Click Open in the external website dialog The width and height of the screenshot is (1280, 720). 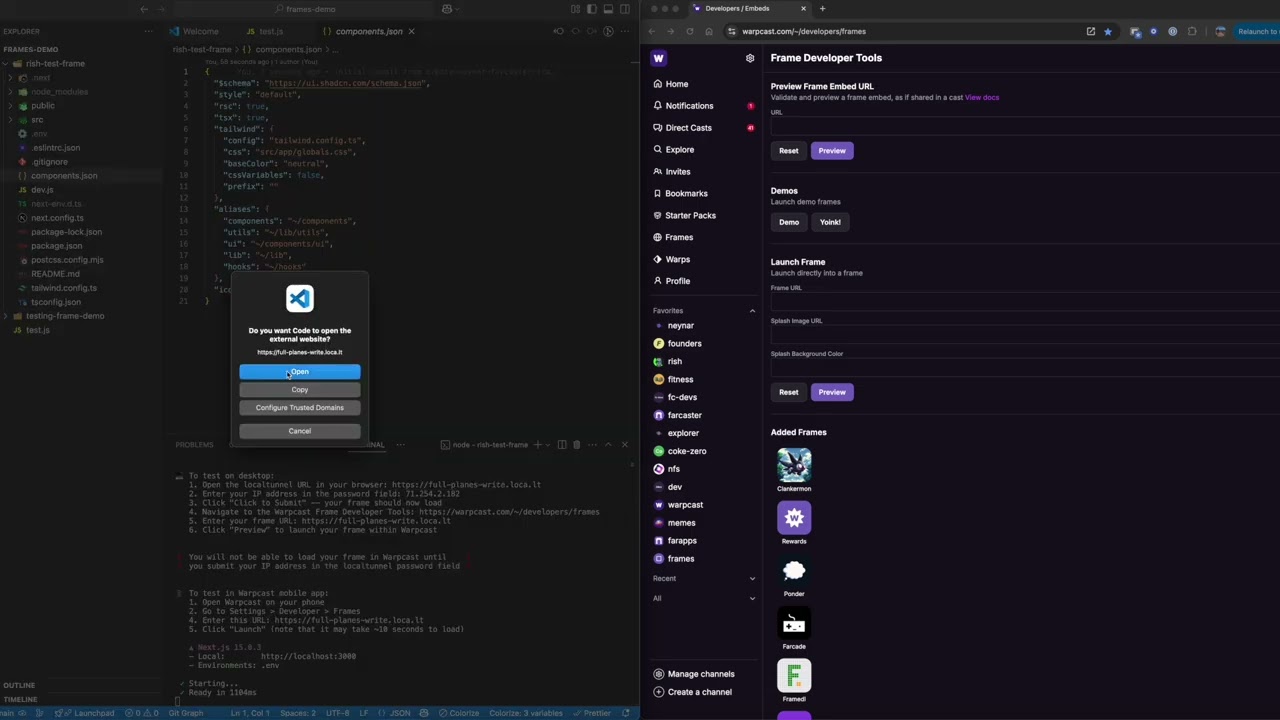pos(299,371)
